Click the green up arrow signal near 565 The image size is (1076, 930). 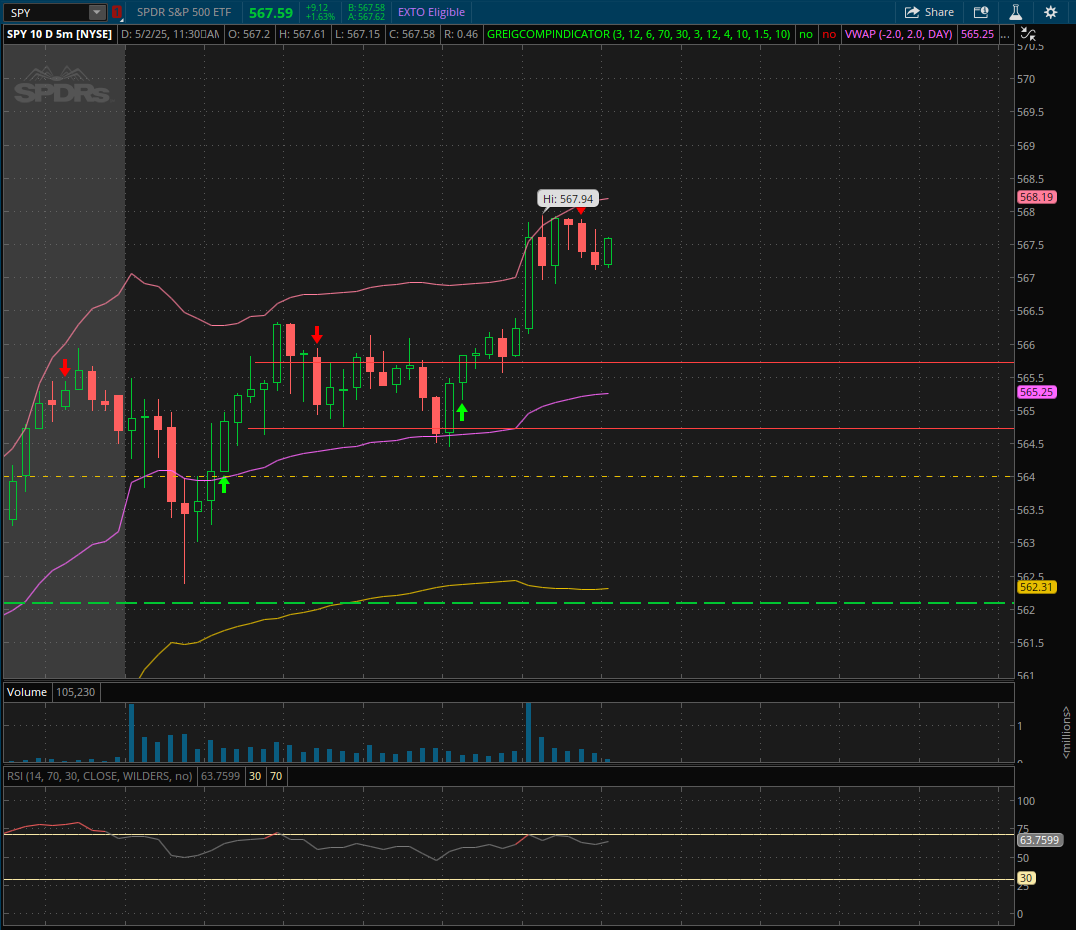pyautogui.click(x=462, y=412)
